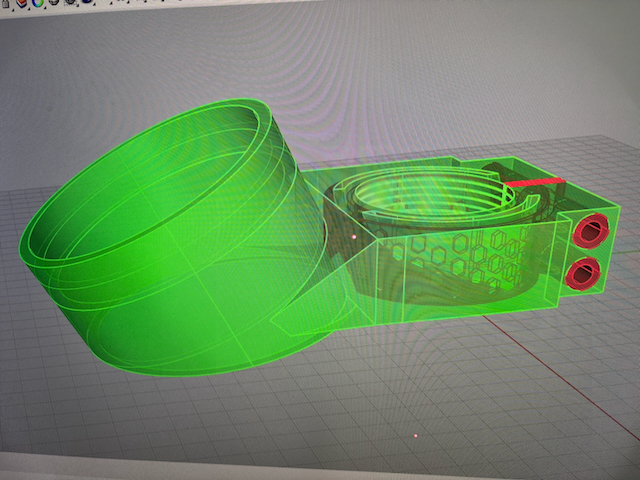Viewport: 640px width, 480px height.
Task: Open the layers icon in the toolbar
Action: (x=22, y=3)
